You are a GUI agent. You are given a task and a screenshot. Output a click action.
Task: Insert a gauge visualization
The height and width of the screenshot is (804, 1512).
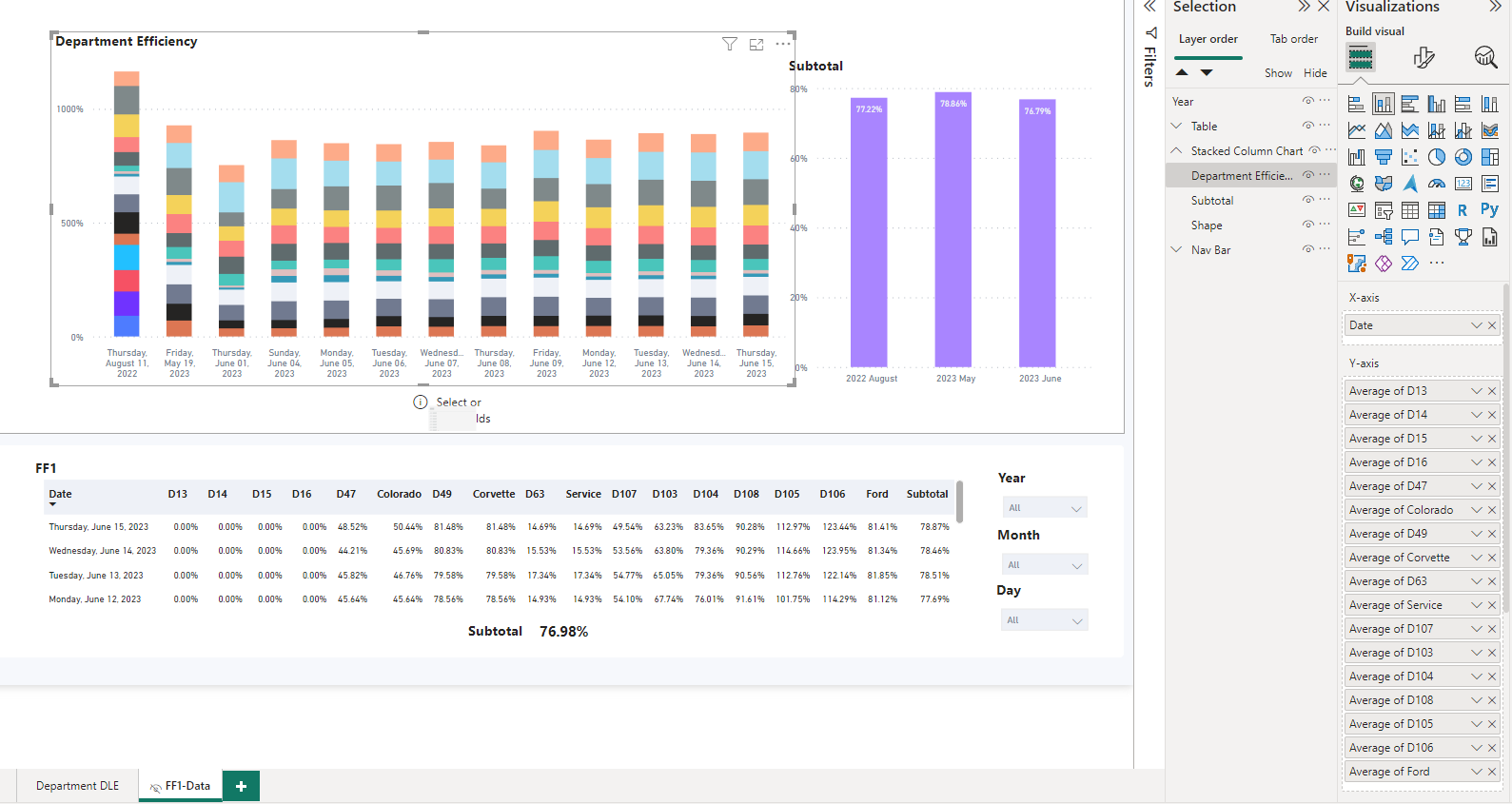tap(1437, 184)
